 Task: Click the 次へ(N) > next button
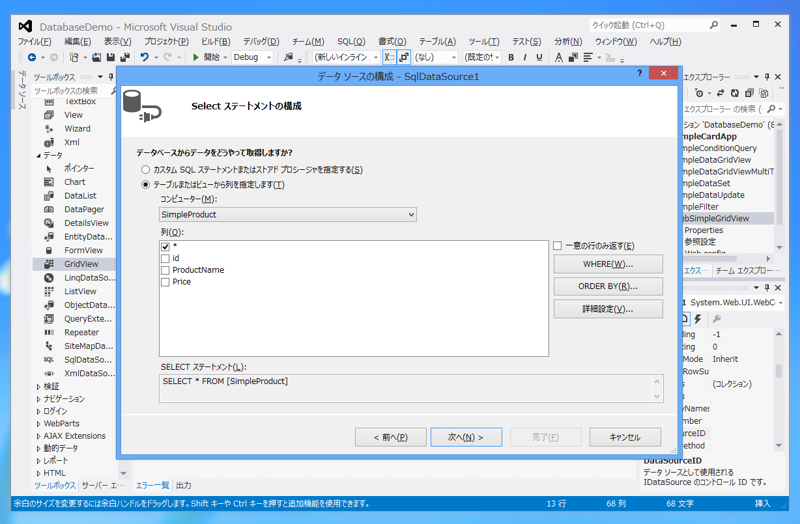point(466,437)
